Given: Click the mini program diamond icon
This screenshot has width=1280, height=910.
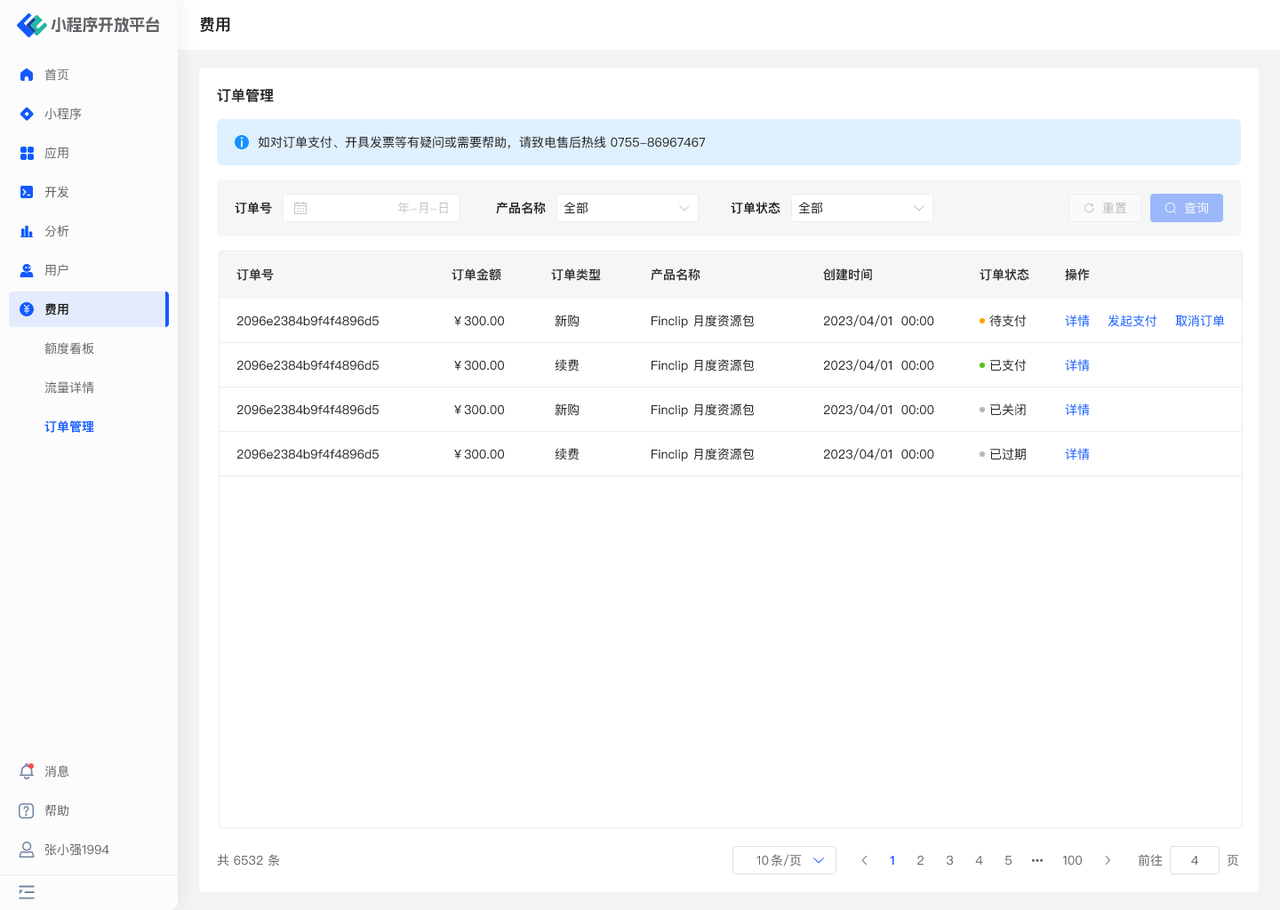Looking at the screenshot, I should coord(27,114).
